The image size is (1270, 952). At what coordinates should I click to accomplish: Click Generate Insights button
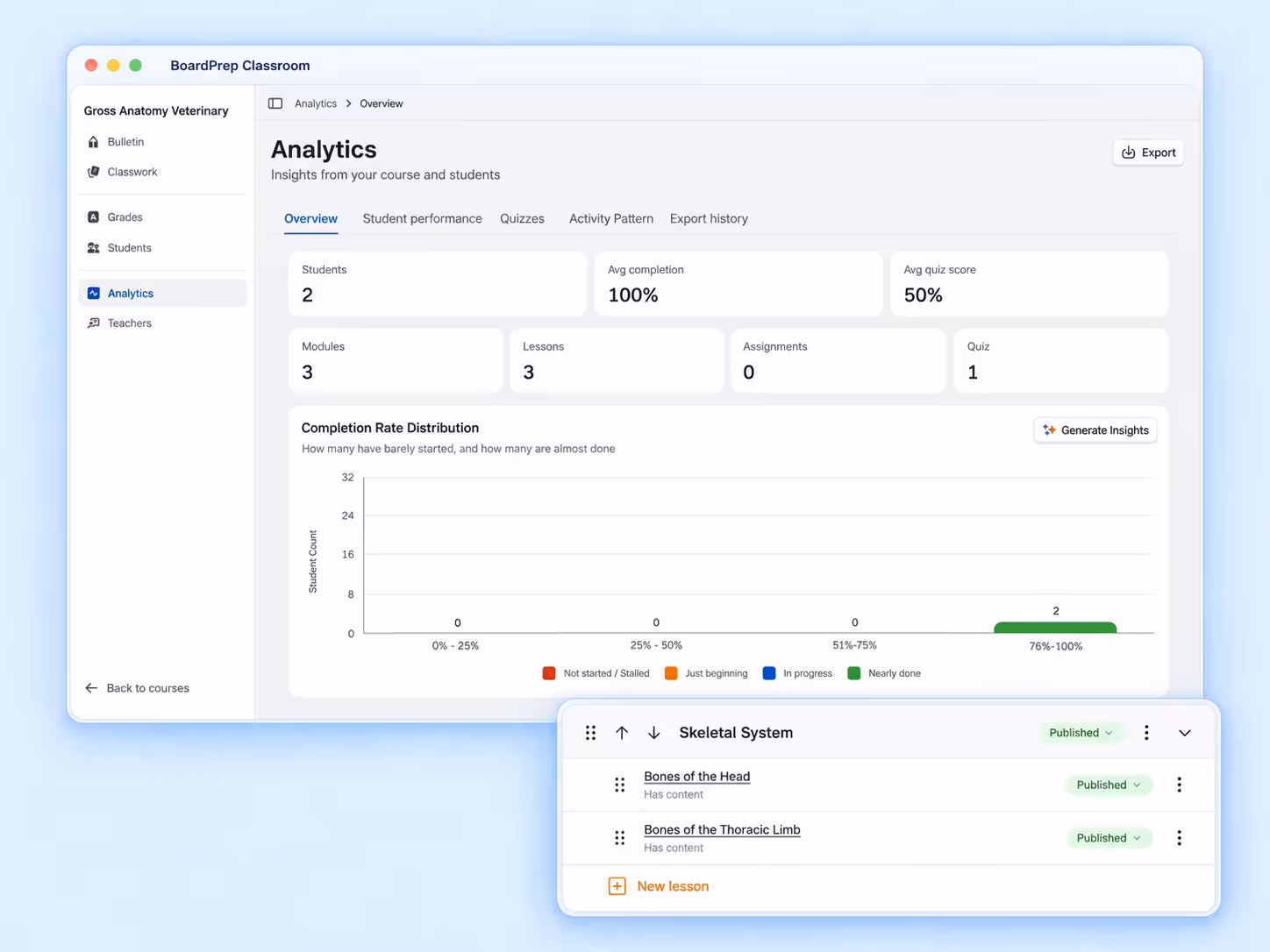point(1095,430)
